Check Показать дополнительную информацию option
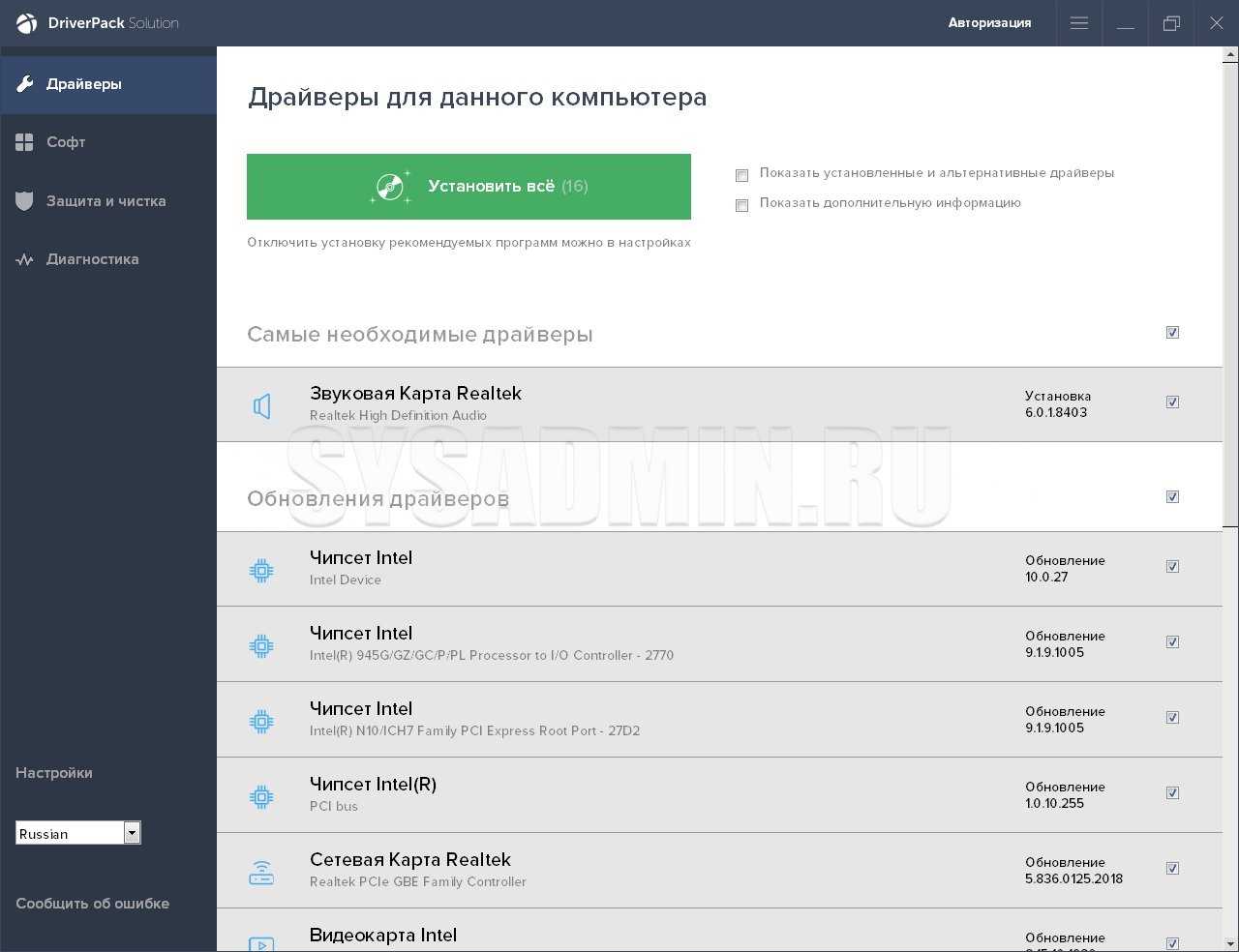This screenshot has height=952, width=1239. click(x=742, y=205)
